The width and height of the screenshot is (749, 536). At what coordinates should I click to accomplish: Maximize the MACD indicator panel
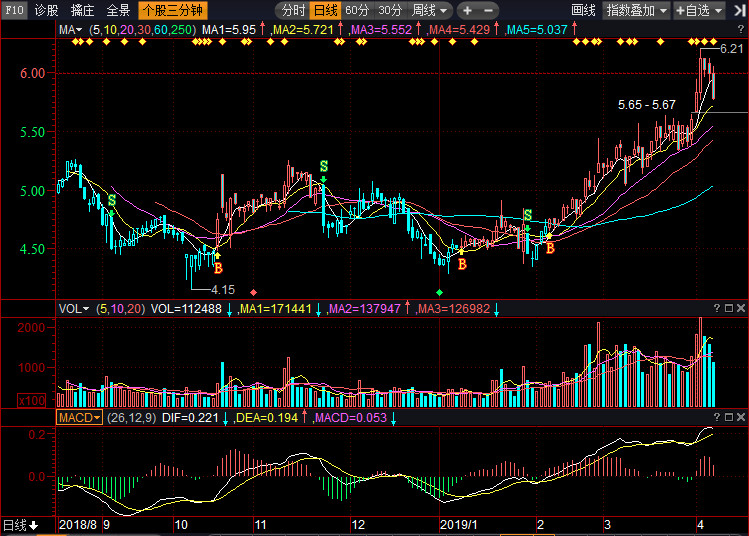[x=729, y=417]
